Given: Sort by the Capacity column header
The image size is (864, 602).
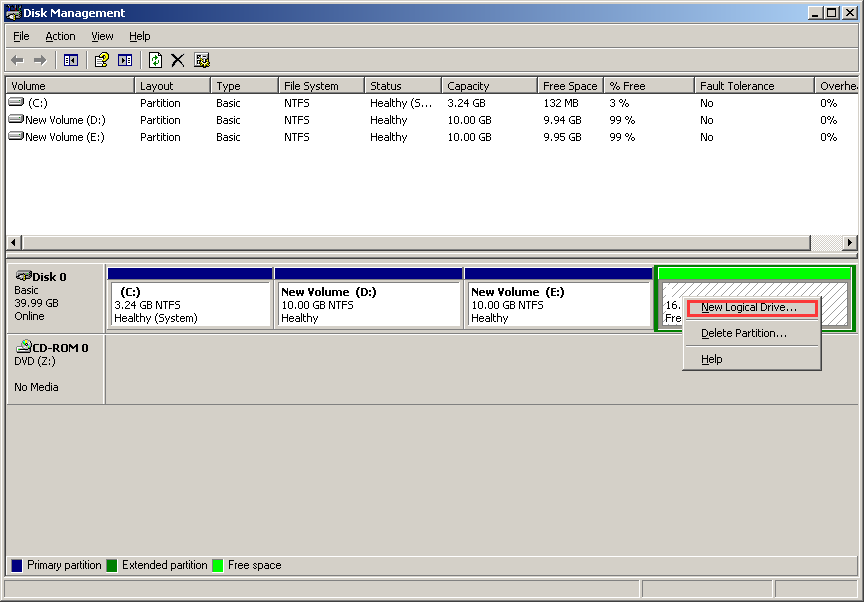Looking at the screenshot, I should [x=489, y=86].
